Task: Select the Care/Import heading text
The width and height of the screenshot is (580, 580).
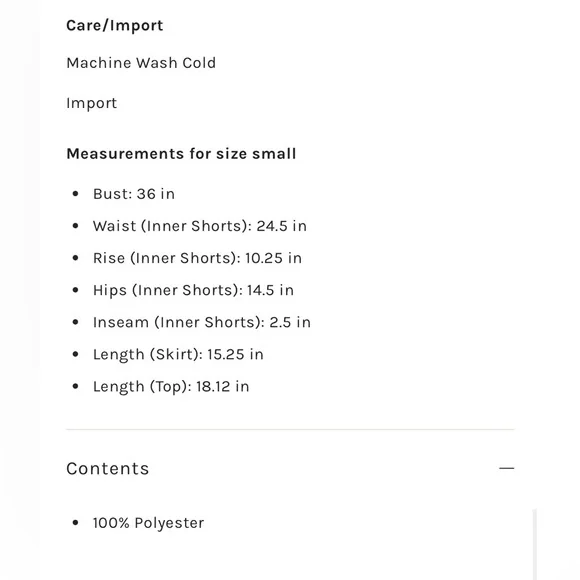Action: tap(115, 26)
